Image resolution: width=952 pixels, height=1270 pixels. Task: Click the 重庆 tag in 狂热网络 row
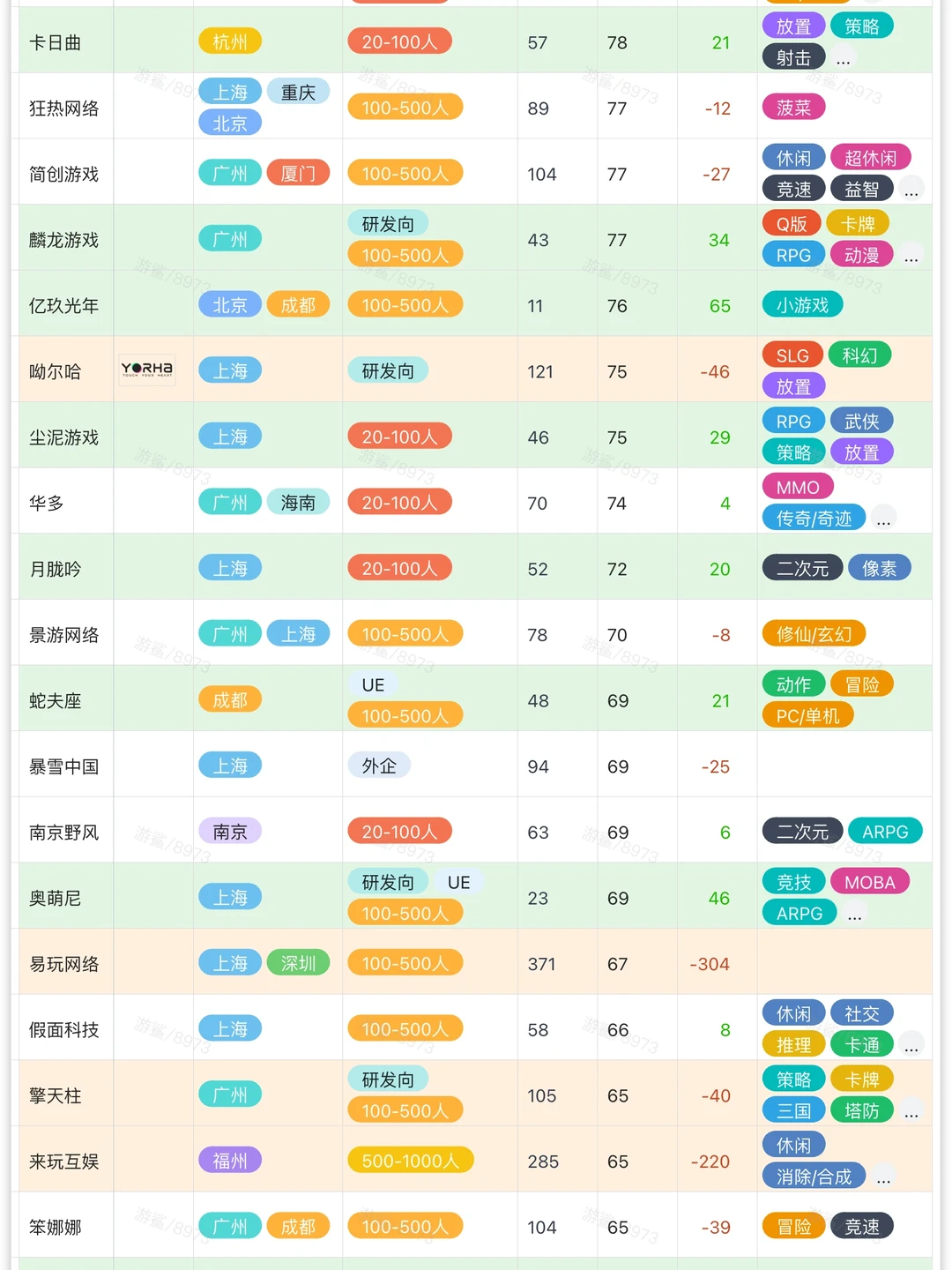(x=298, y=92)
